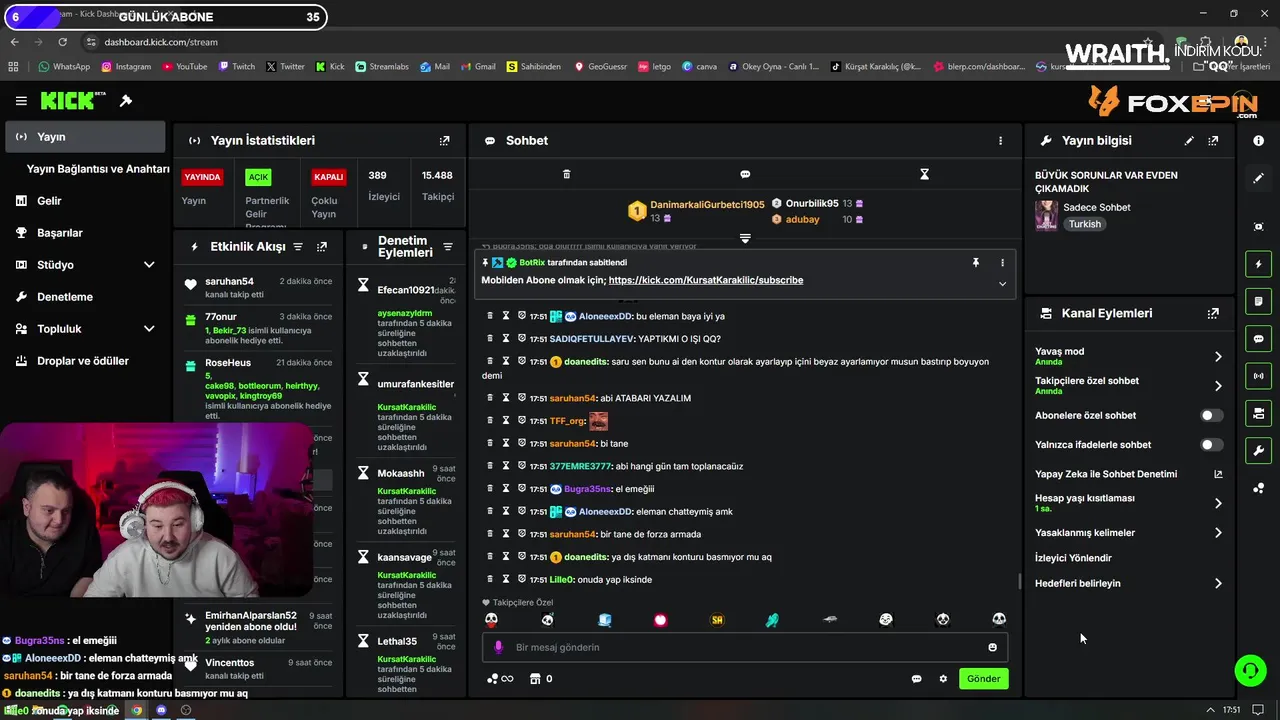Image resolution: width=1280 pixels, height=720 pixels.
Task: Open Yavaş mod settings arrow
Action: (1218, 356)
